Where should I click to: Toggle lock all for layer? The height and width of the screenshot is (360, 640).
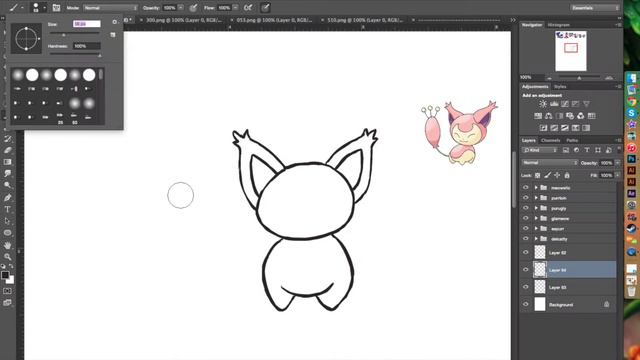[x=567, y=176]
